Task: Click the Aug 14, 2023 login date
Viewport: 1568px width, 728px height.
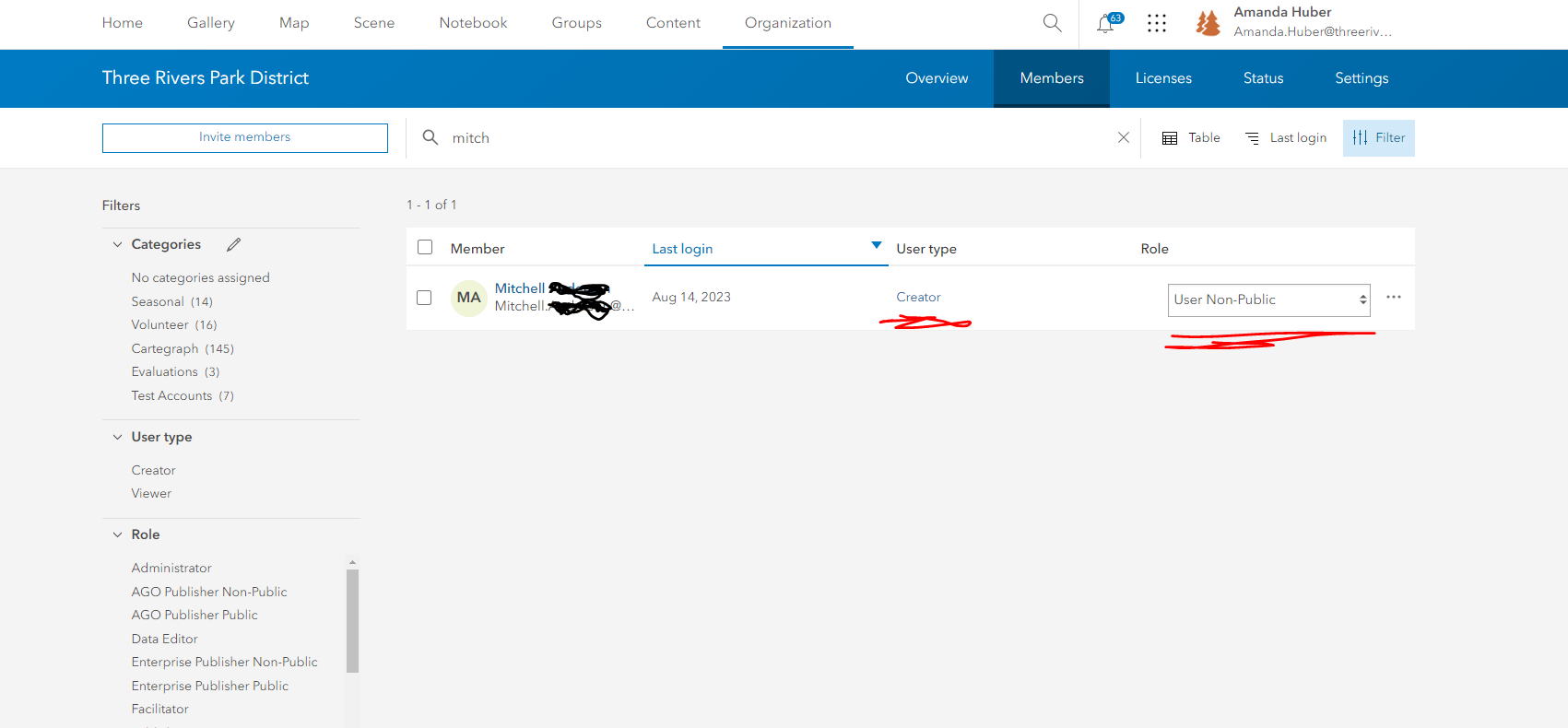Action: tap(691, 297)
